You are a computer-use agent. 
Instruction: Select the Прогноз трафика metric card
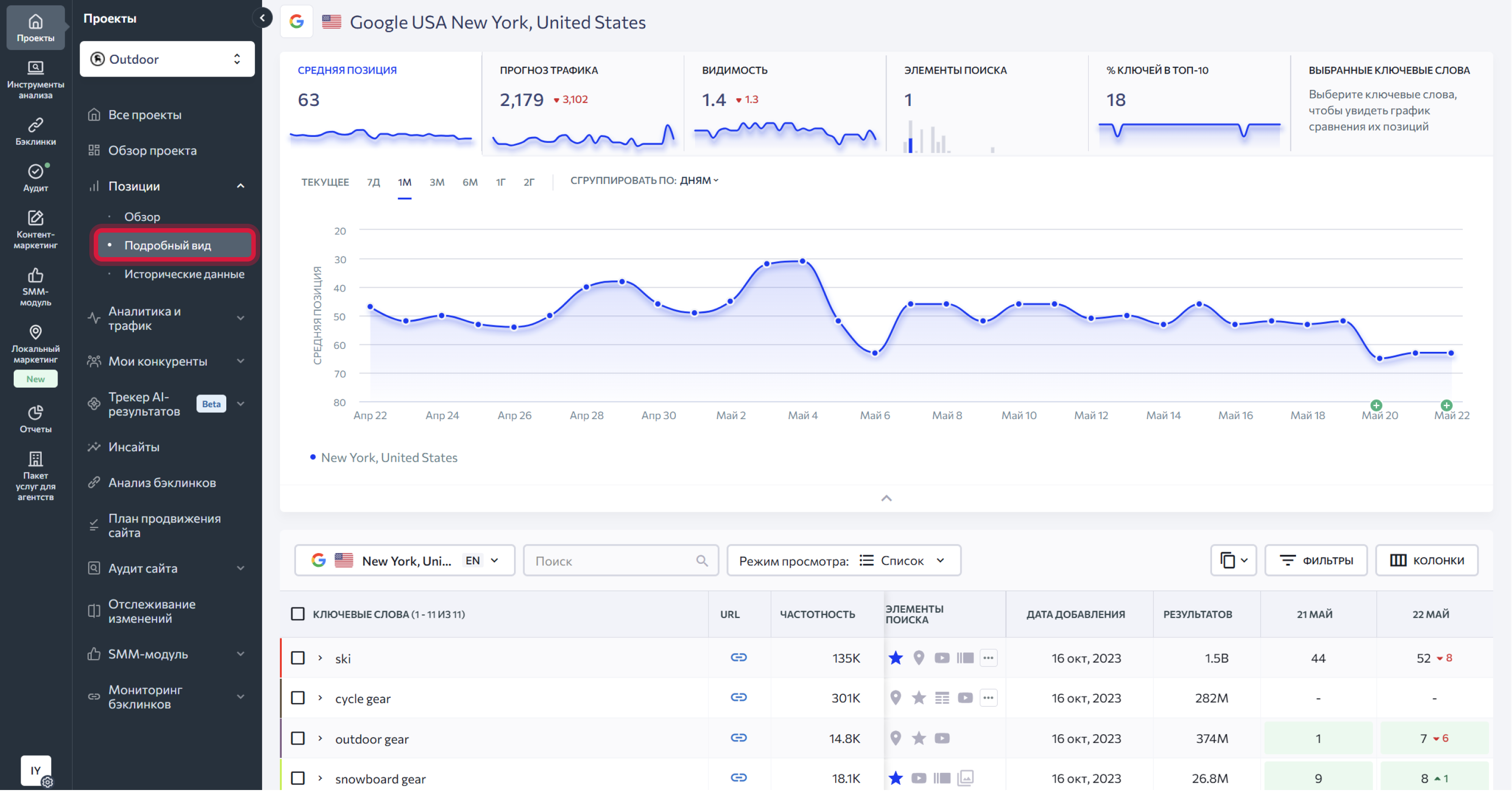pos(583,104)
